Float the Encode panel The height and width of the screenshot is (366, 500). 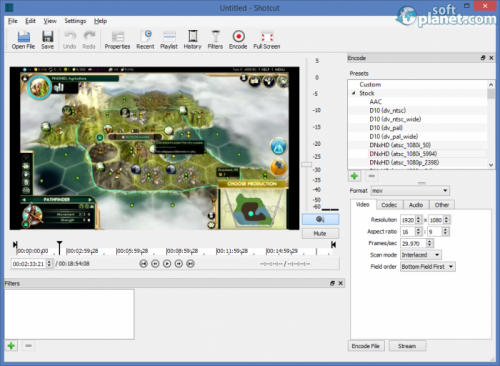pos(483,58)
